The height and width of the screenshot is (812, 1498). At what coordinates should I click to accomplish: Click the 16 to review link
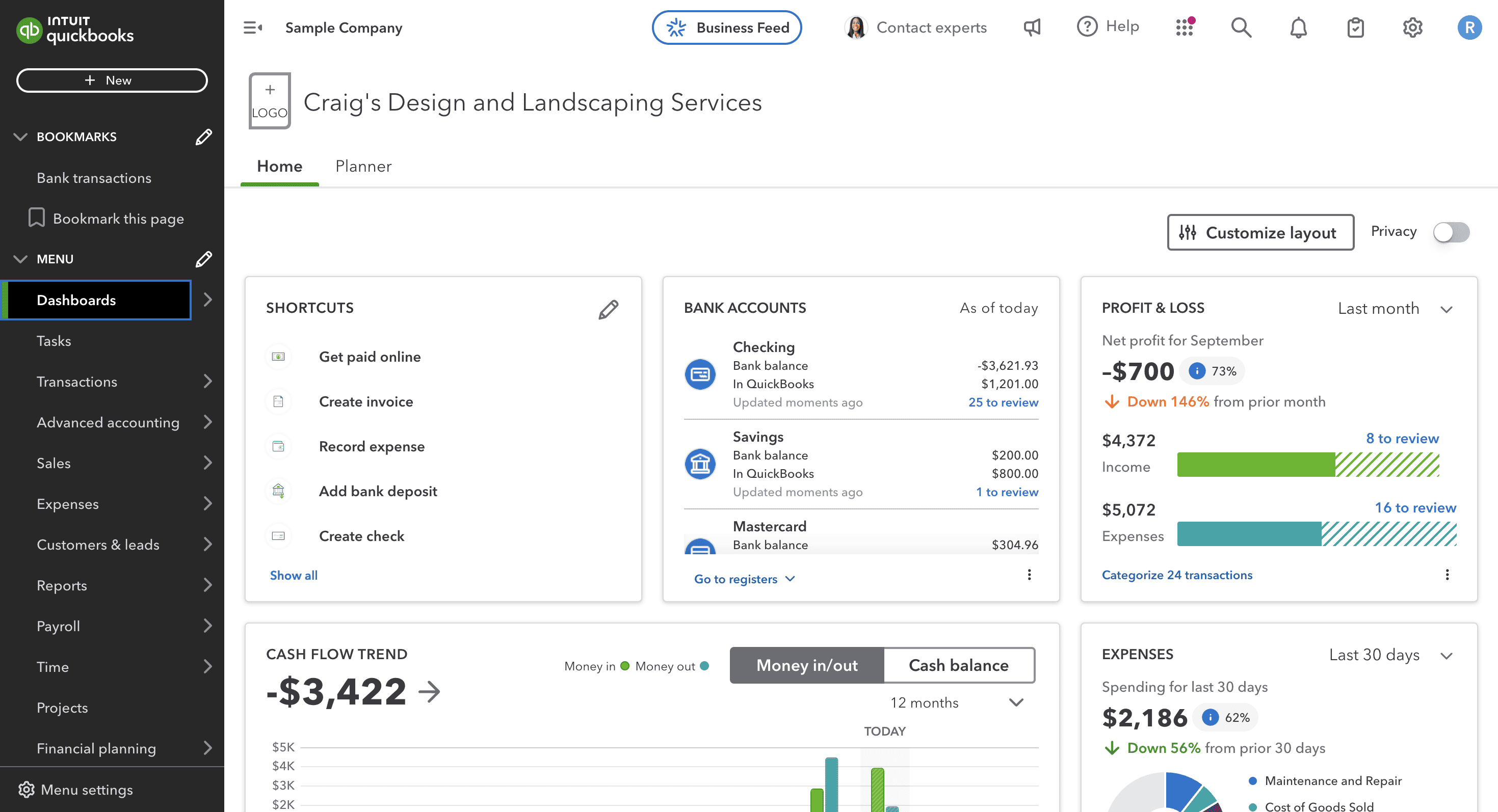tap(1415, 507)
